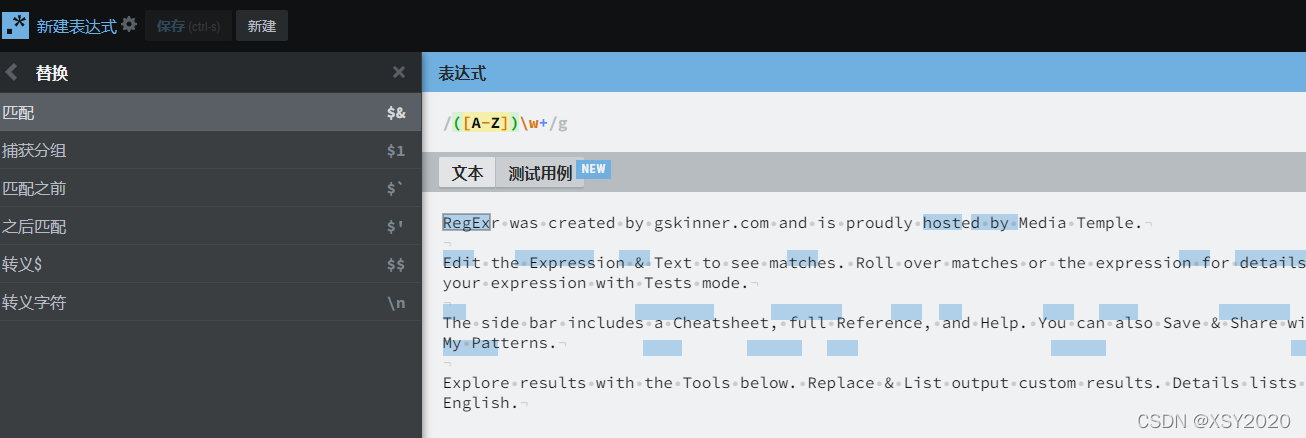
Task: Click into the regex expression field
Action: point(864,123)
